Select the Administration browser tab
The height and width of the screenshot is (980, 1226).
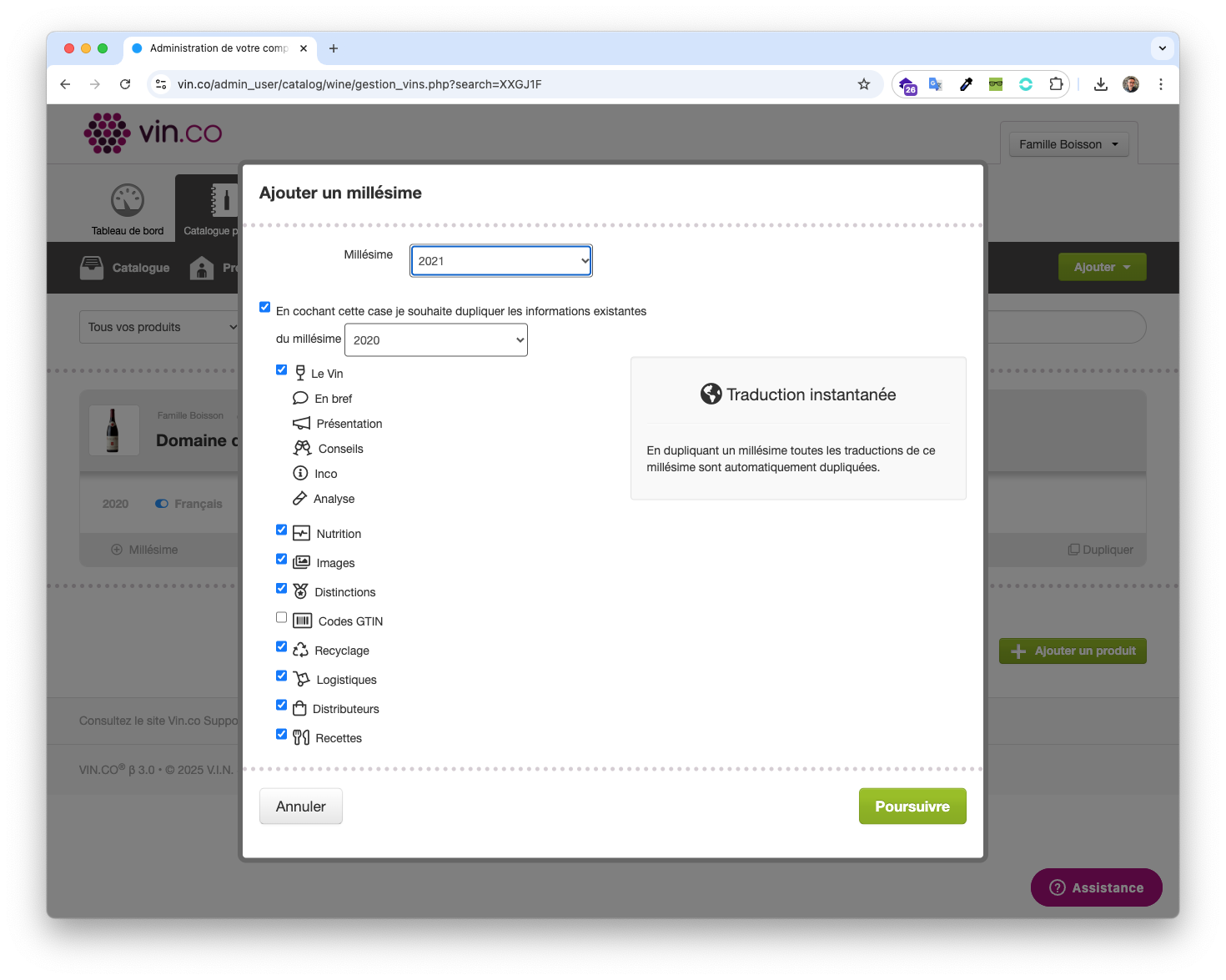pos(219,48)
